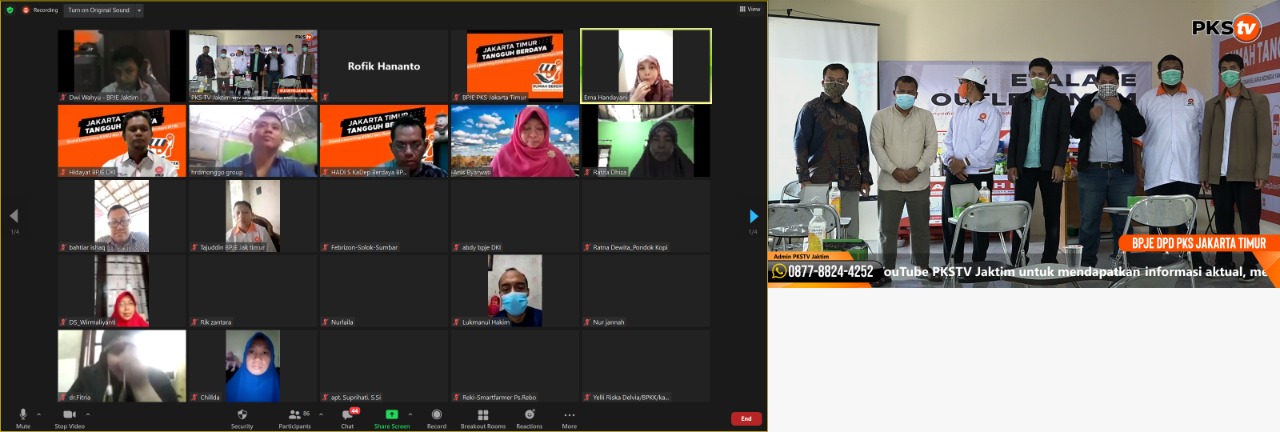Go to next gallery page with right arrow
1280x432 pixels.
click(753, 216)
